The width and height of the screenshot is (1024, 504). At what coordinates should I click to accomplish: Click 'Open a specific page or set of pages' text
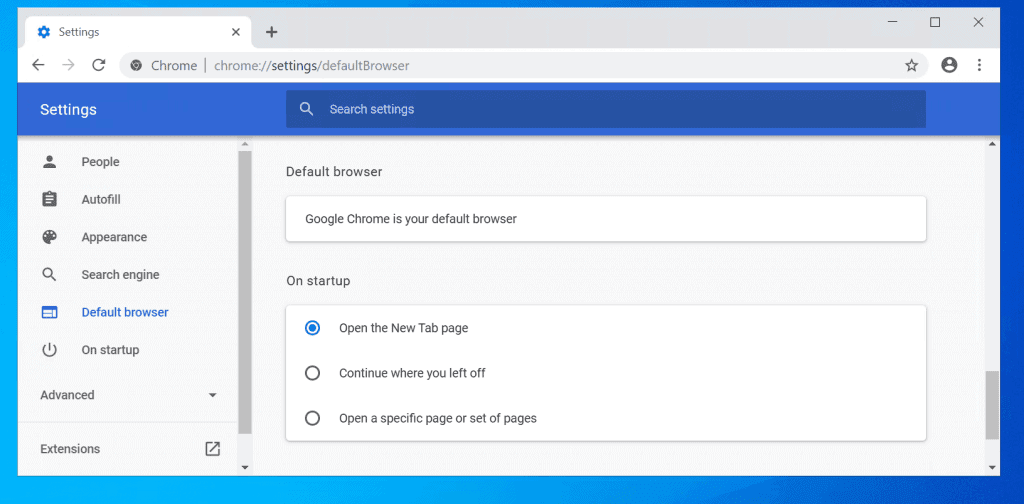tap(438, 418)
